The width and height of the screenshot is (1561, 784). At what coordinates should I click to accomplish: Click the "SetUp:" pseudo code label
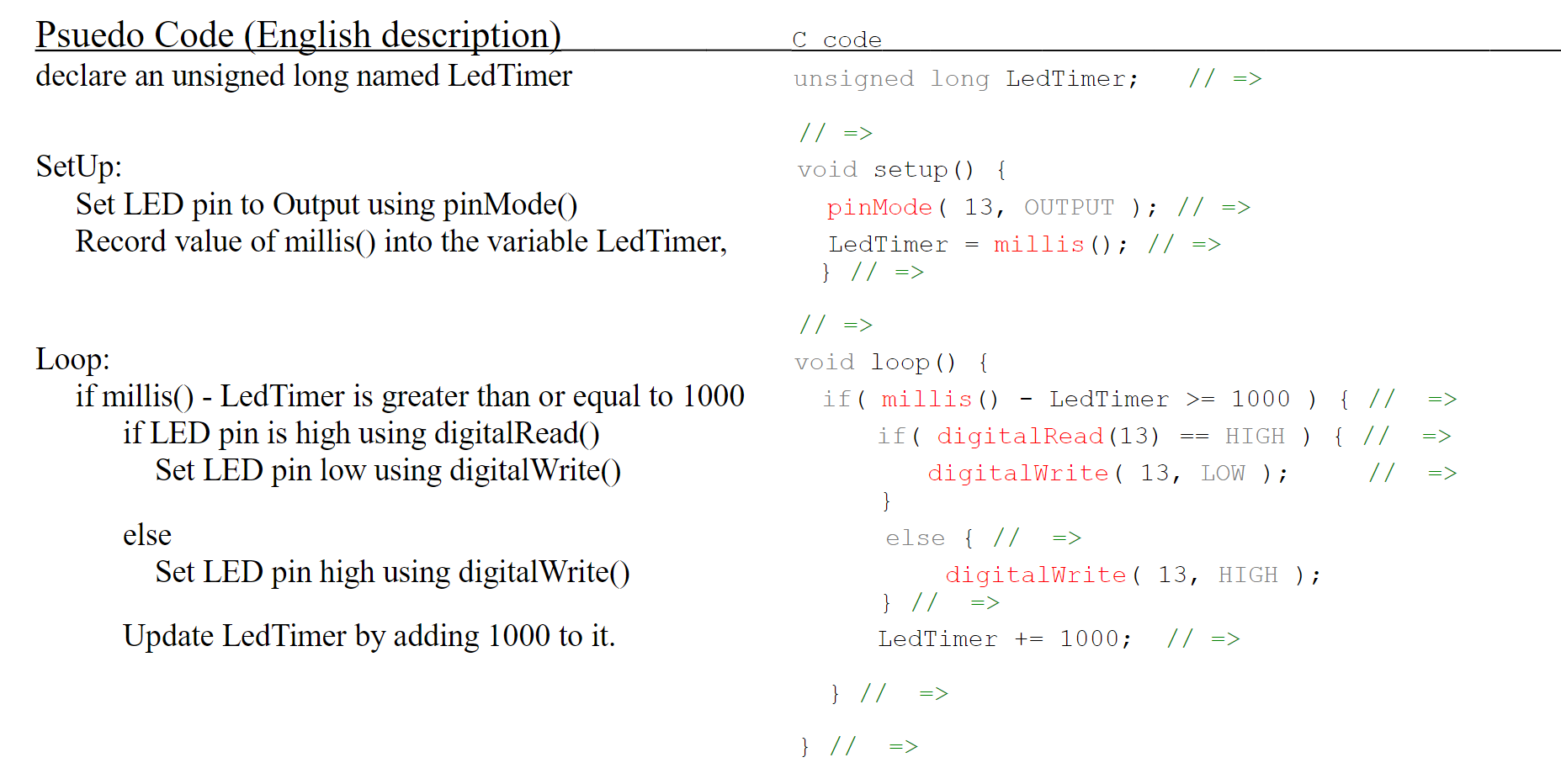[x=77, y=167]
